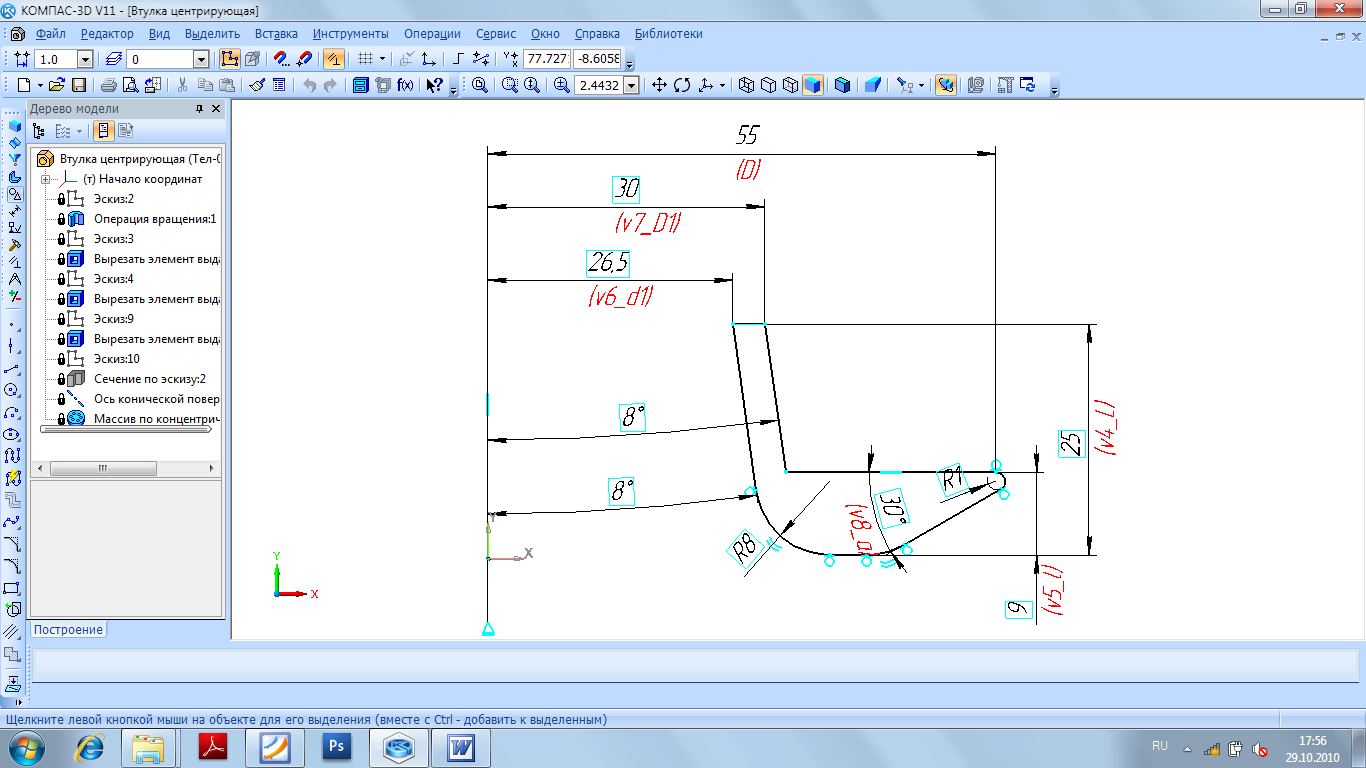This screenshot has height=768, width=1366.
Task: Open the Выделить menu
Action: (212, 34)
